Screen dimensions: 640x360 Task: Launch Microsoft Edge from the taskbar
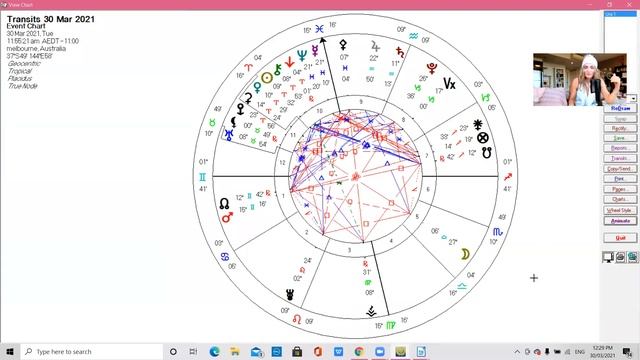coord(214,351)
